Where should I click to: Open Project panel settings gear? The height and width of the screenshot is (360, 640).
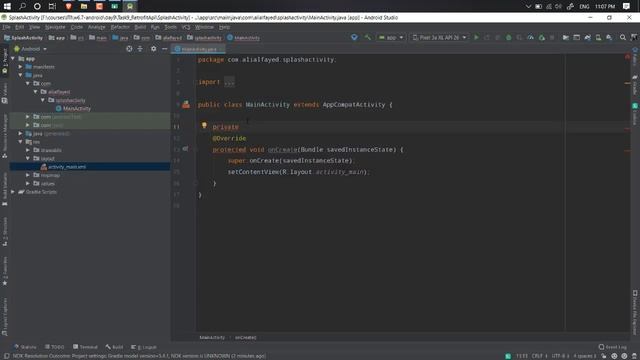click(x=153, y=49)
